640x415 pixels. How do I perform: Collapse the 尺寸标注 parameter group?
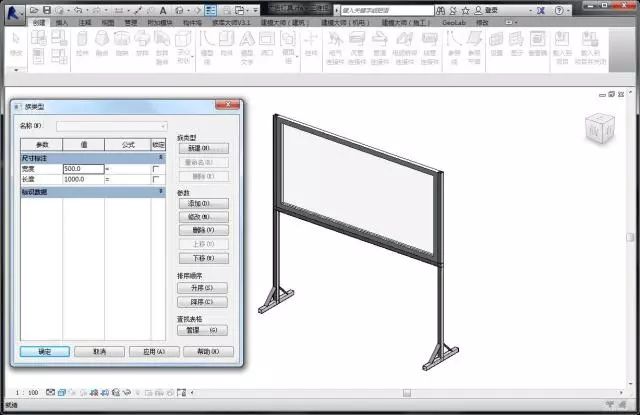161,158
